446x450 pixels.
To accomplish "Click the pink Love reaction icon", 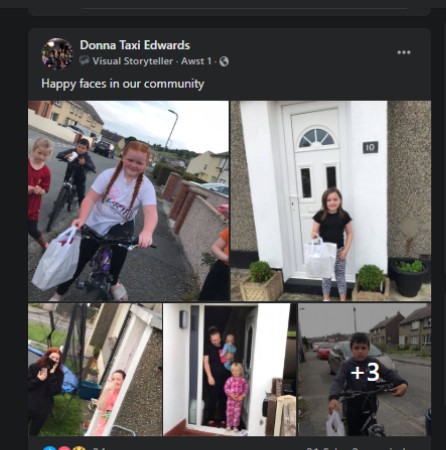I will [64, 448].
